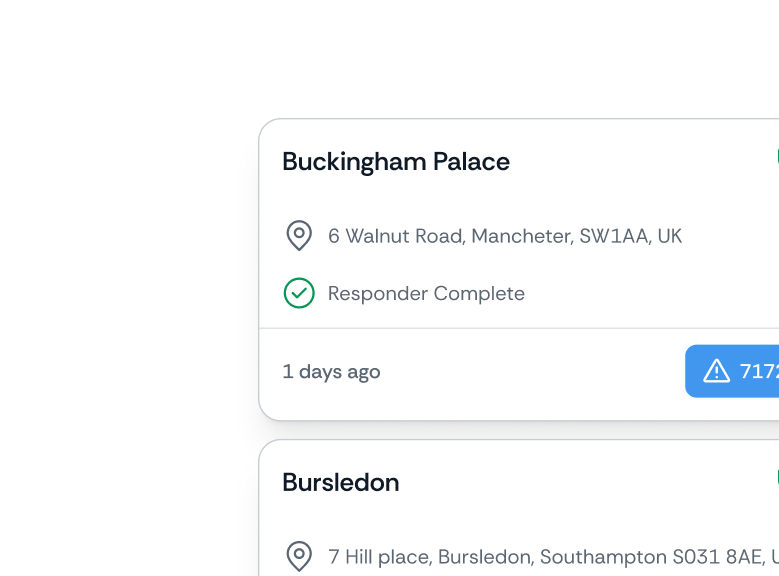Select the 6 Walnut Road, Mancheter address text
This screenshot has width=779, height=576.
click(450, 236)
